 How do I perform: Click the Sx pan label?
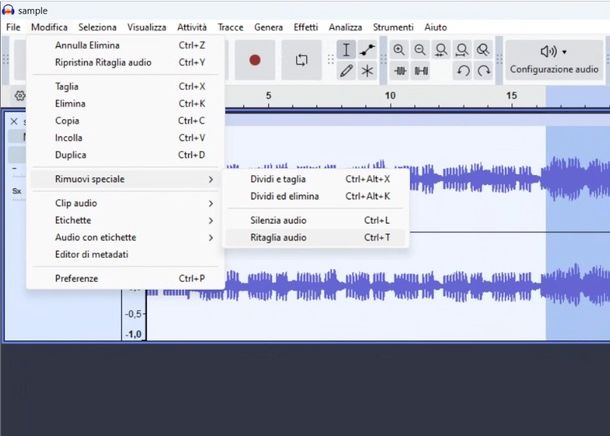pyautogui.click(x=16, y=191)
